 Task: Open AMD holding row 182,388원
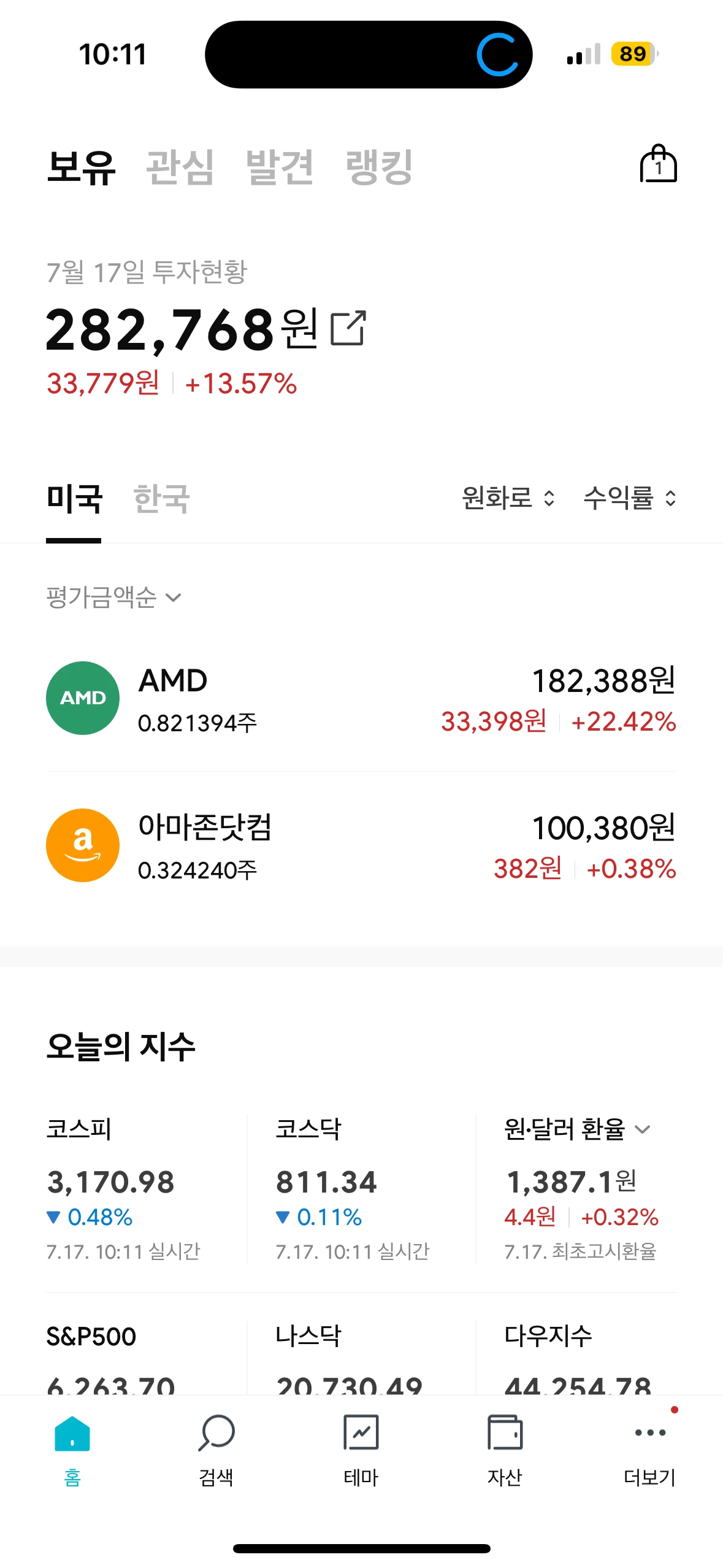[x=361, y=698]
